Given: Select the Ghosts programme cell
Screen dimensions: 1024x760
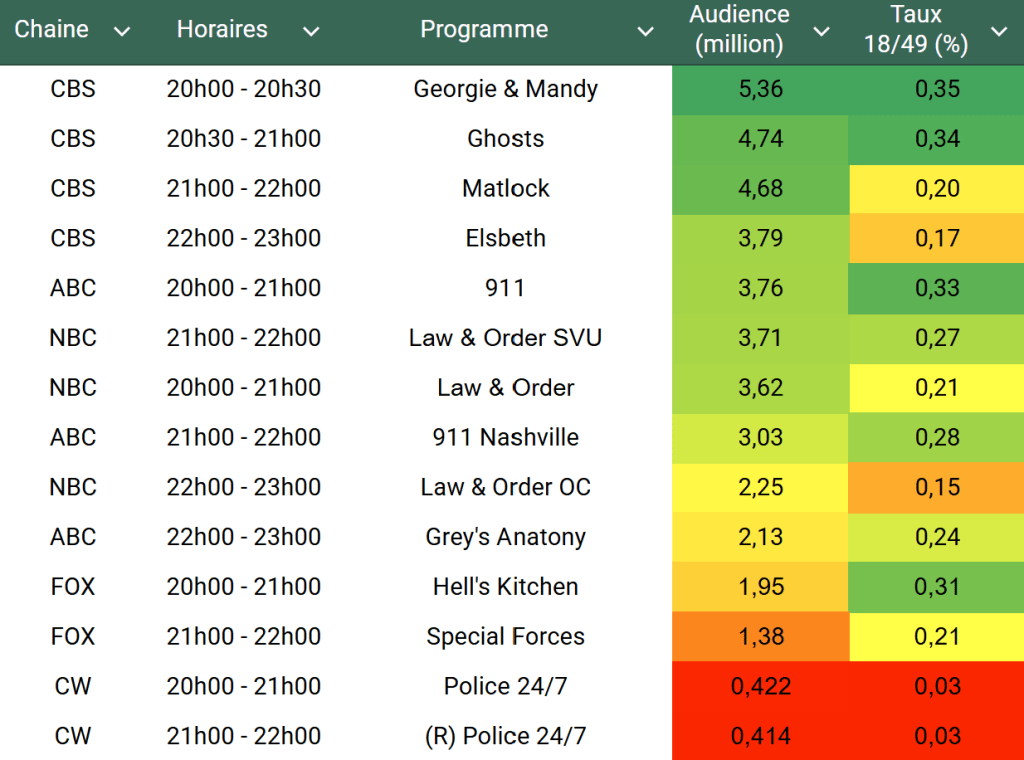Looking at the screenshot, I should pyautogui.click(x=505, y=139).
